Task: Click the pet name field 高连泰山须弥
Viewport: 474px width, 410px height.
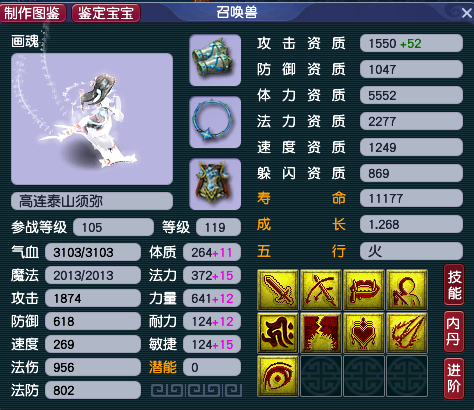Action: [92, 201]
